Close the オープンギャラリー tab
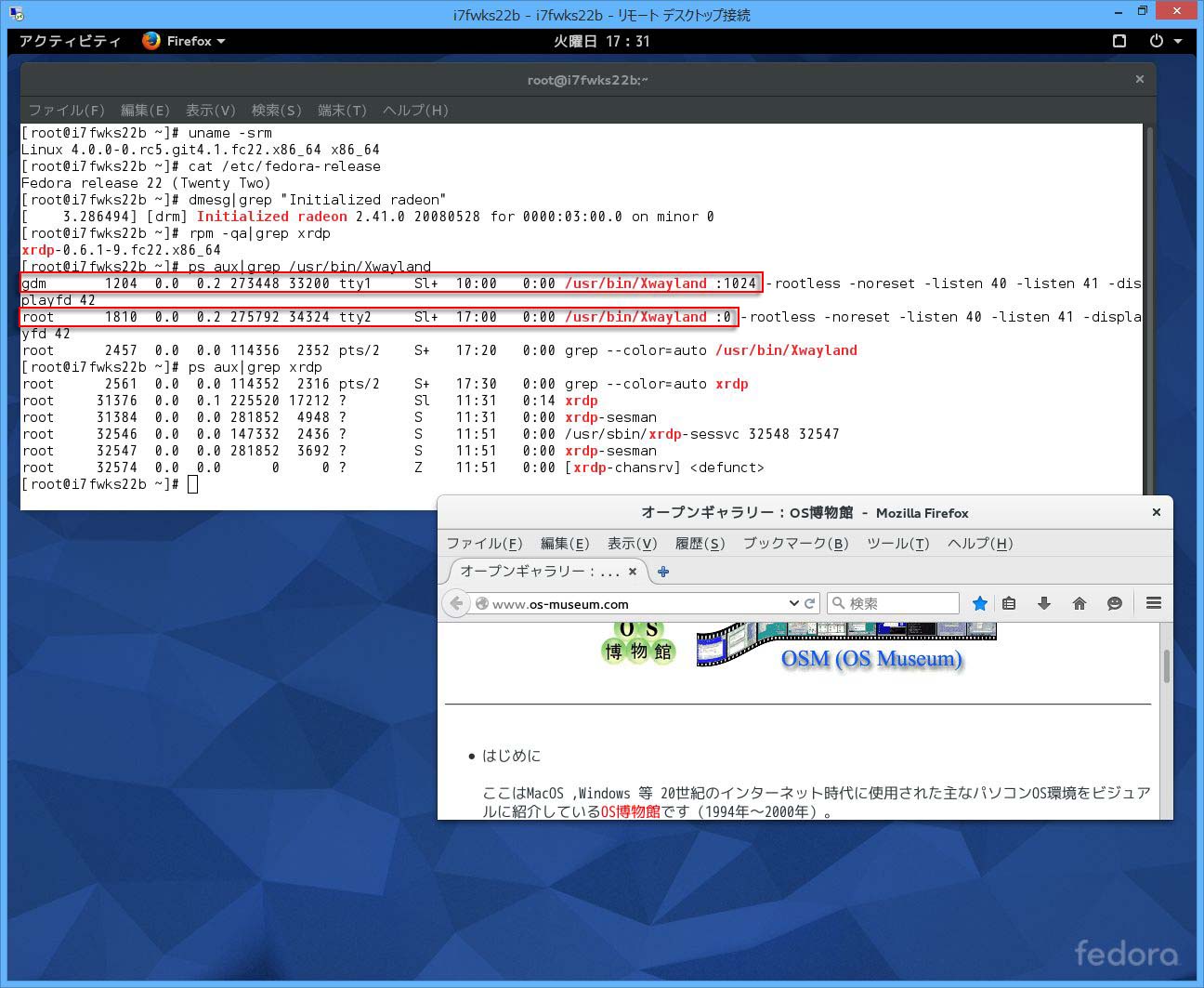 [x=633, y=572]
